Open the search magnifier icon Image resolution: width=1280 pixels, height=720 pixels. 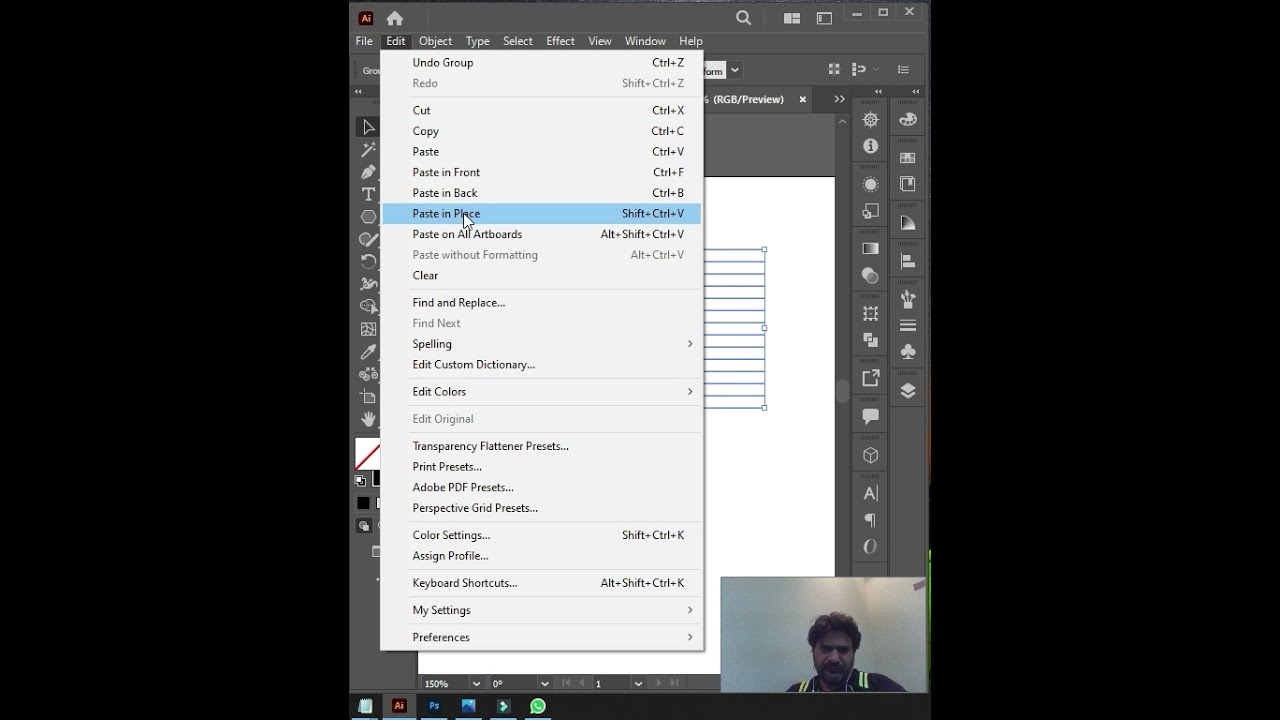click(743, 17)
